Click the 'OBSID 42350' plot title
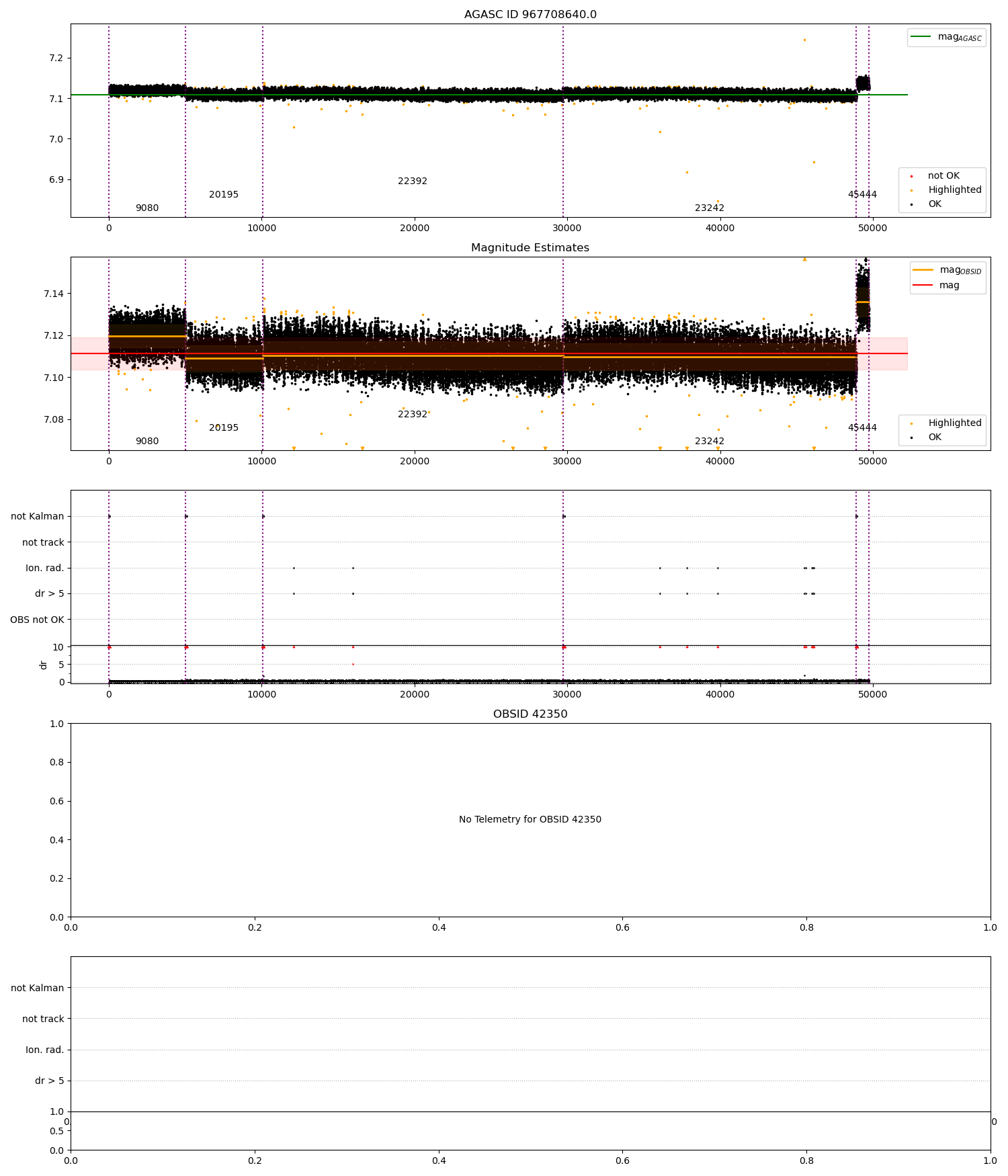 pyautogui.click(x=530, y=714)
